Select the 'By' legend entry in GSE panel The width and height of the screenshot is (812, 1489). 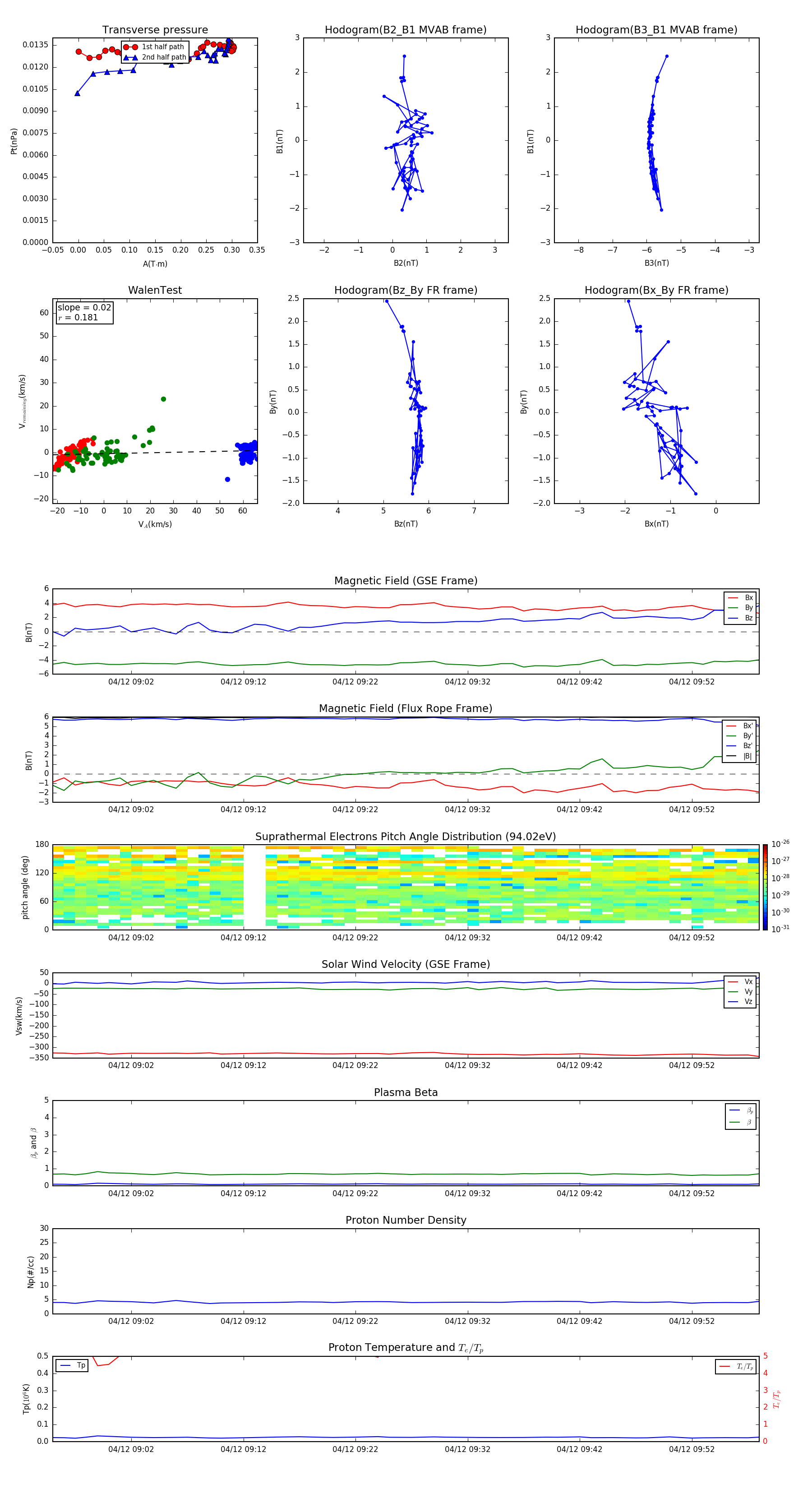740,608
